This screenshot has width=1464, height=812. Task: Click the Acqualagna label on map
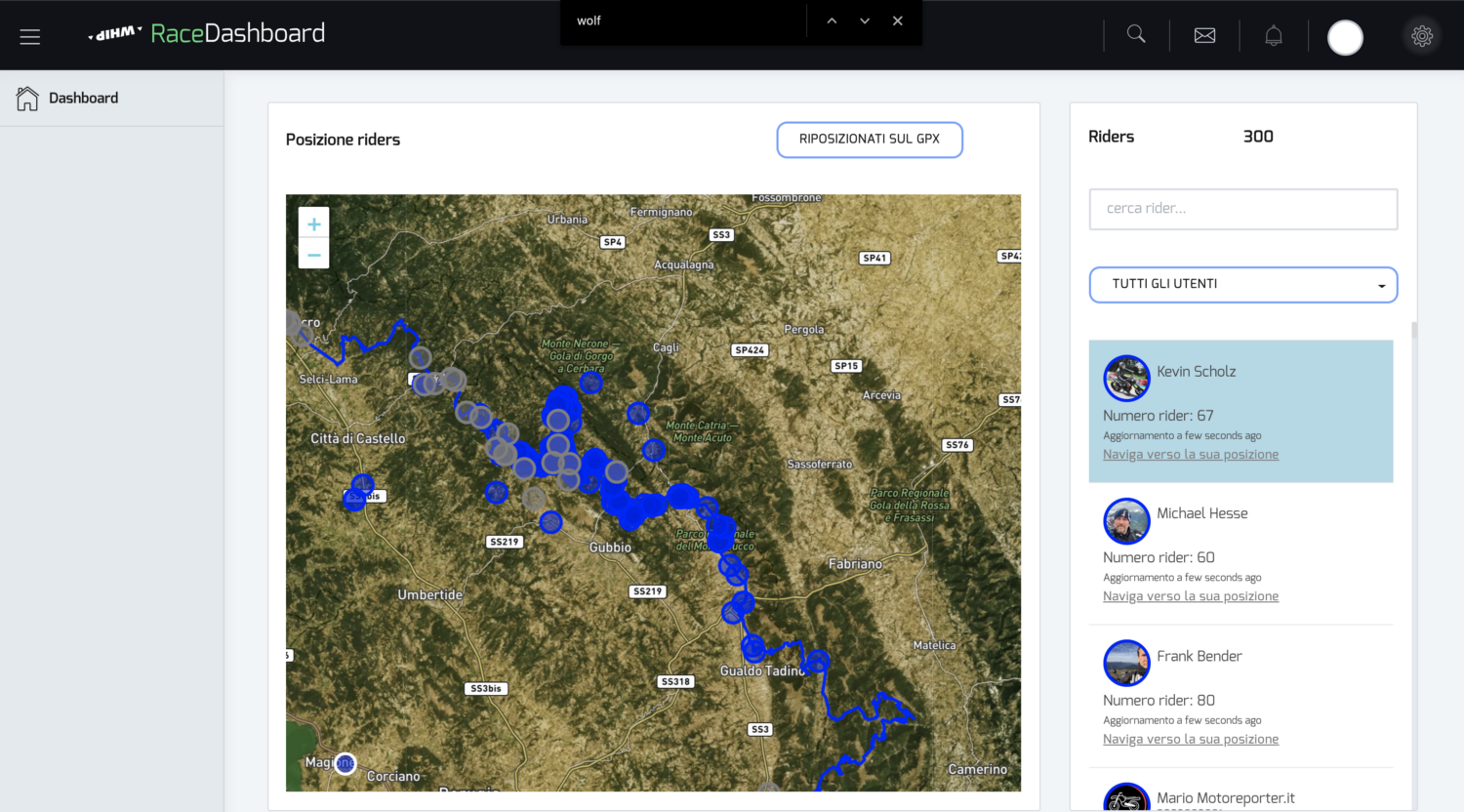tap(684, 265)
